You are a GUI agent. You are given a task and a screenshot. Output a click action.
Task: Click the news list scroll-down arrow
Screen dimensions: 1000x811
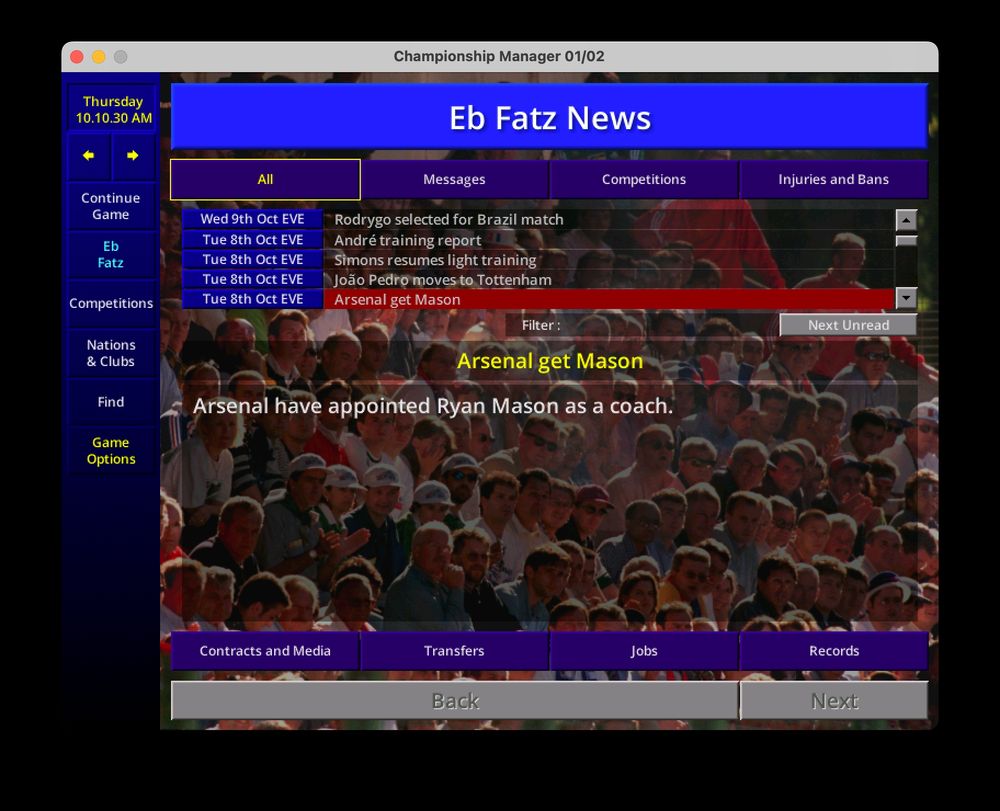pyautogui.click(x=906, y=298)
